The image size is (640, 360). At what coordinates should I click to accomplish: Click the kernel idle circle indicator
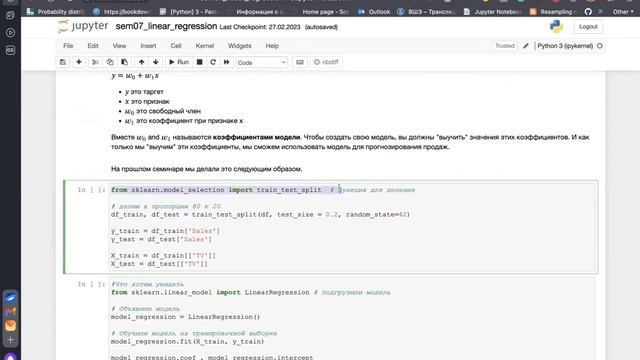click(600, 46)
